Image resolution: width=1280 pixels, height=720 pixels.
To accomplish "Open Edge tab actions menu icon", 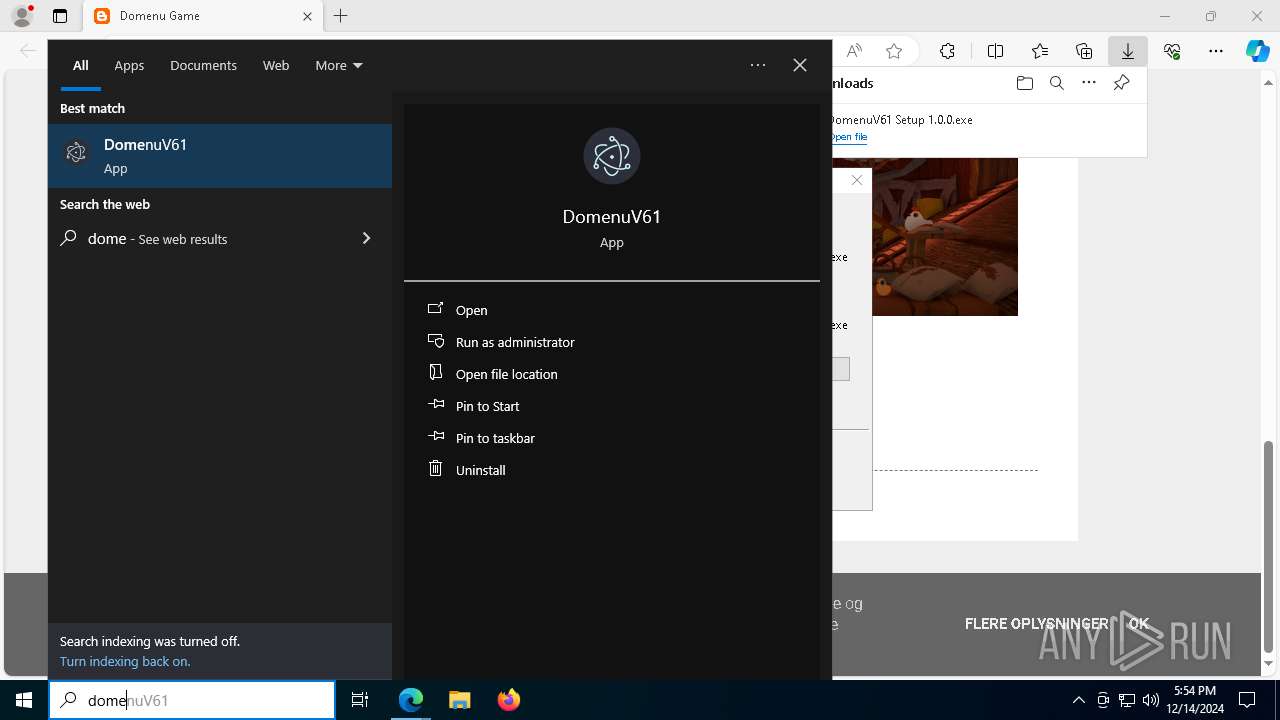I will (x=60, y=16).
